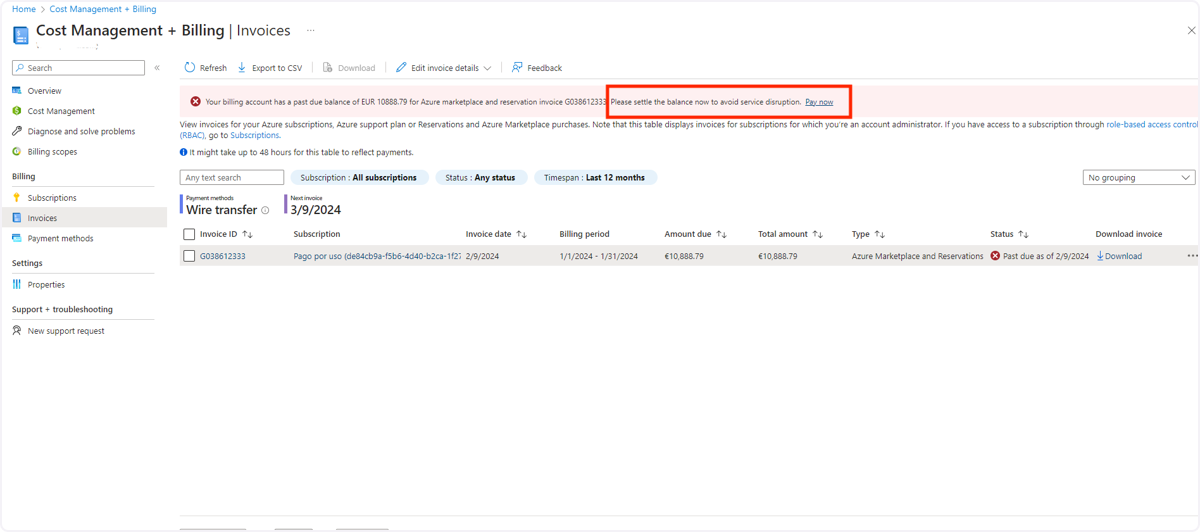Open Properties under Settings
The image size is (1200, 532).
pos(46,285)
